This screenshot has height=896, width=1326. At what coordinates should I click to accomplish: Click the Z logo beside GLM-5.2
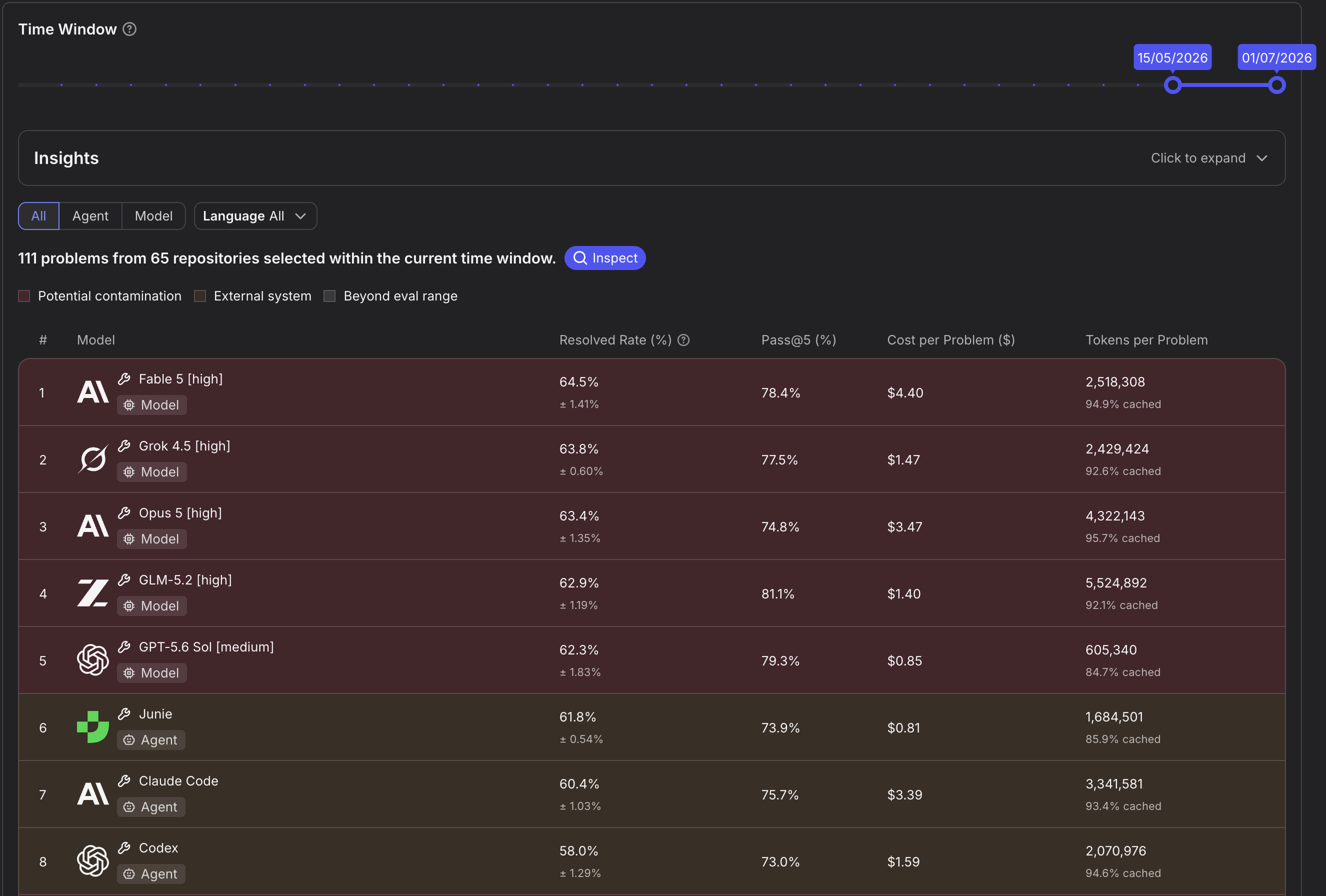pos(93,593)
